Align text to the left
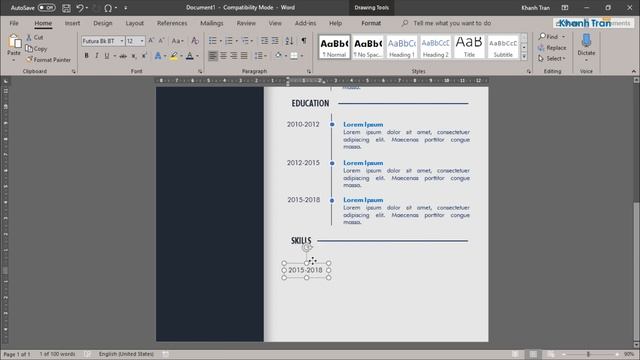This screenshot has height=360, width=640. pos(213,56)
